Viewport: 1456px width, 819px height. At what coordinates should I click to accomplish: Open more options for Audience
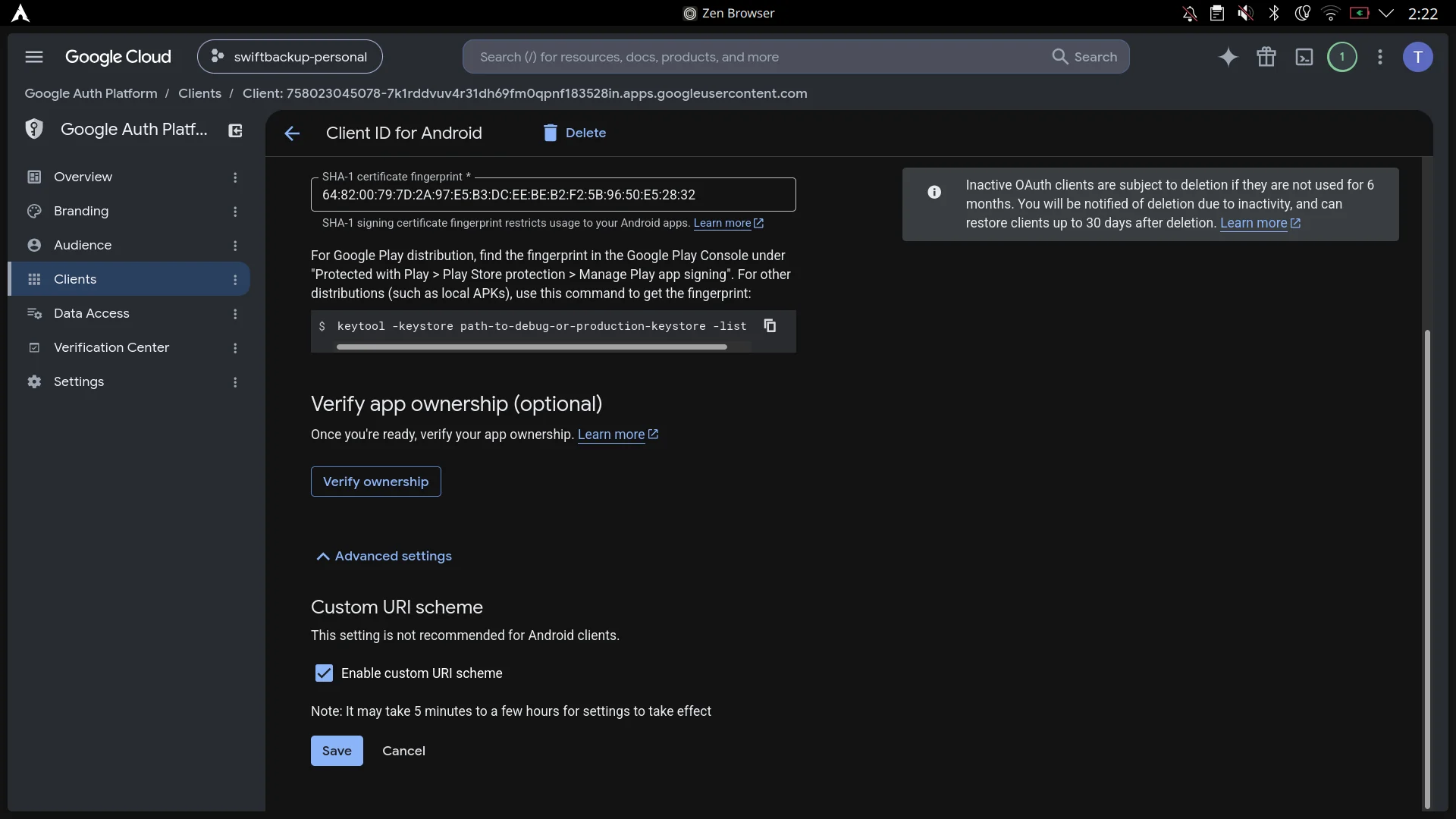click(x=235, y=246)
